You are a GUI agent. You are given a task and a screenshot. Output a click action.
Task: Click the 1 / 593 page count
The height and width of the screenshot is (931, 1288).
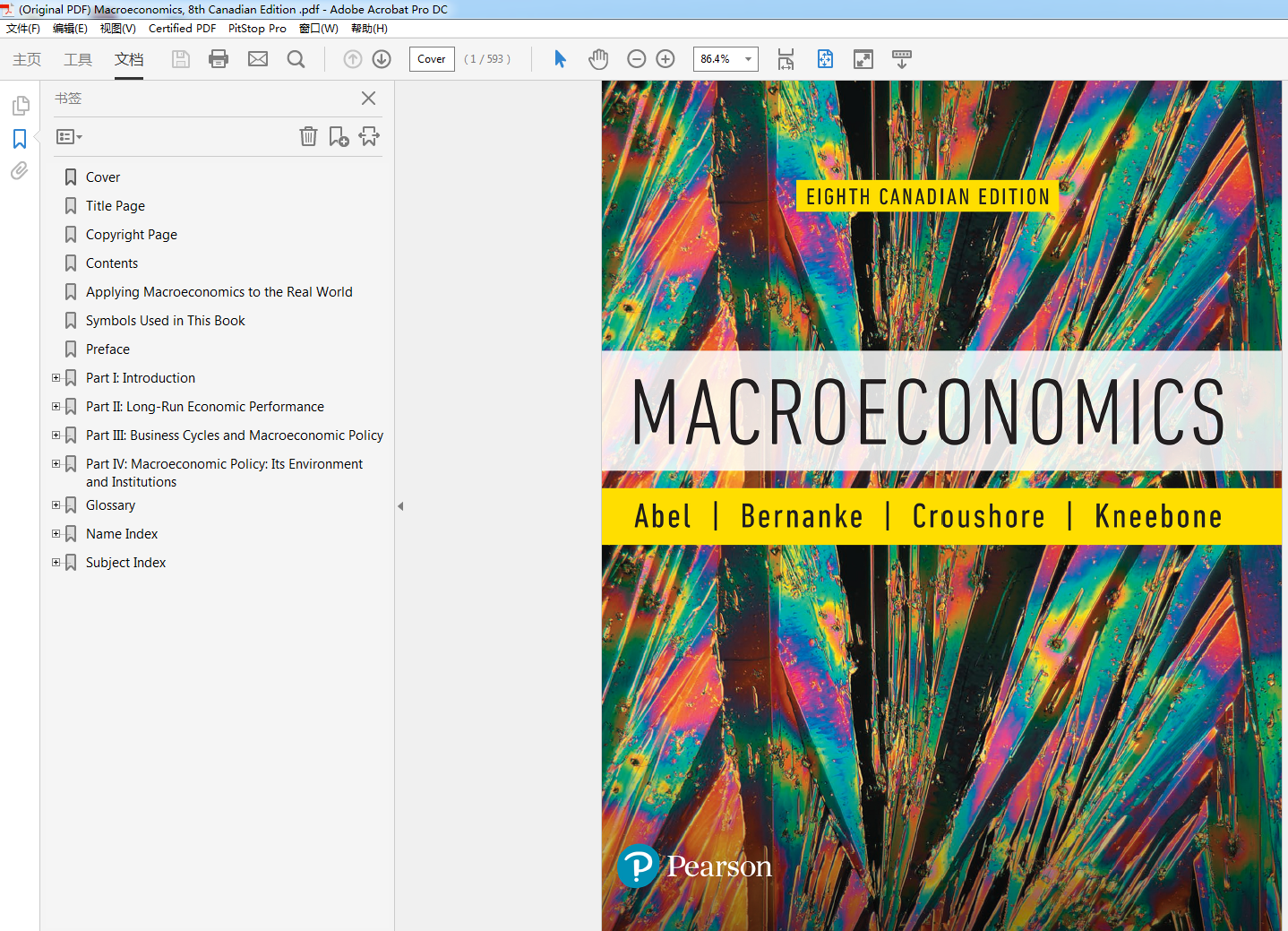(x=487, y=59)
